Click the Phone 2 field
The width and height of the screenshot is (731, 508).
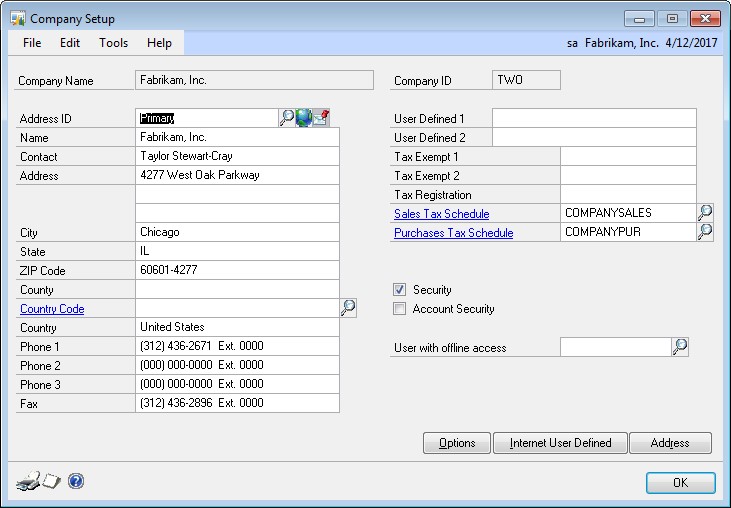point(237,365)
